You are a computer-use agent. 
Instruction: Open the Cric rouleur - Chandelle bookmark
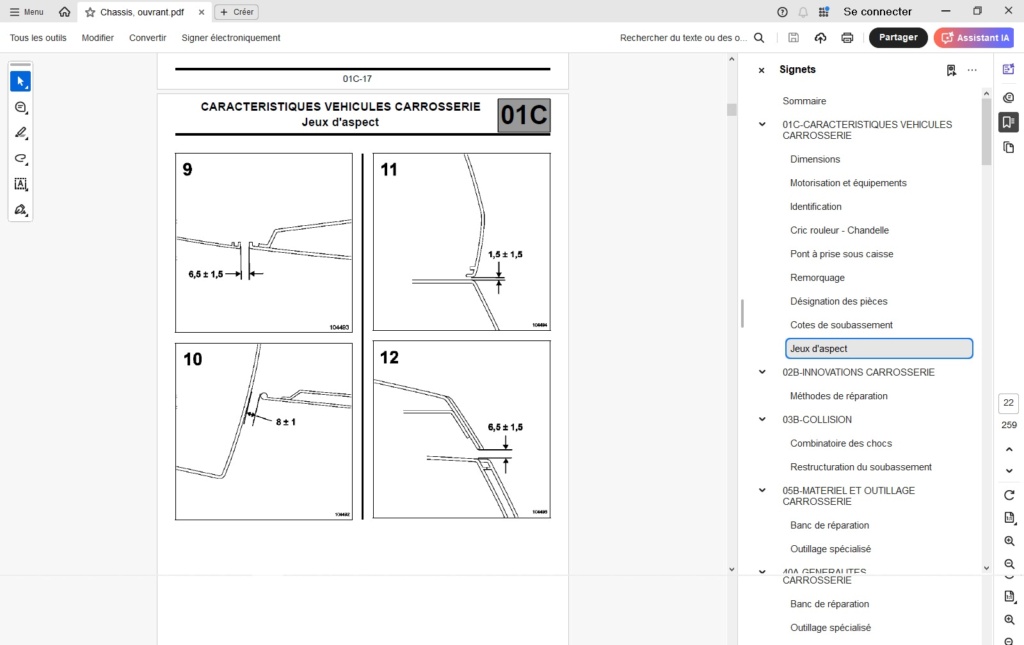pos(839,230)
